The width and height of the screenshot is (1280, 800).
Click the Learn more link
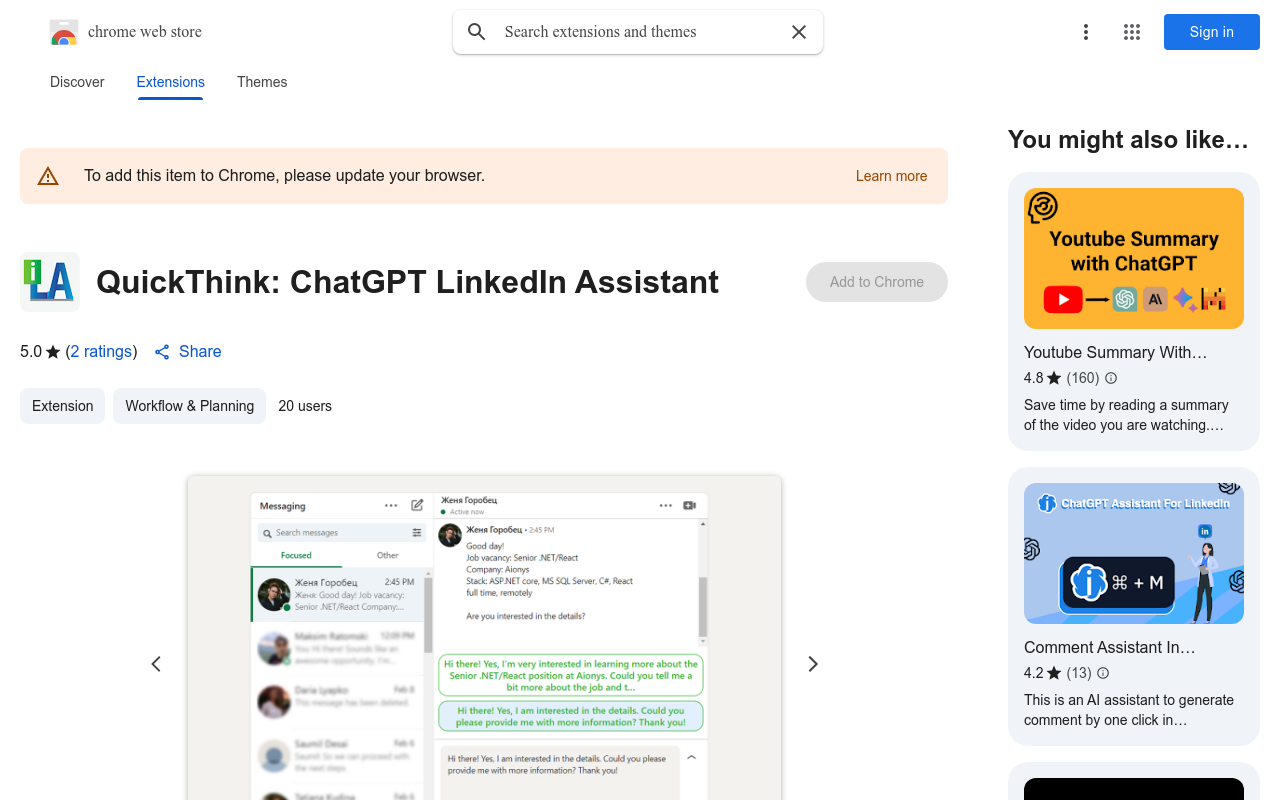(x=891, y=176)
